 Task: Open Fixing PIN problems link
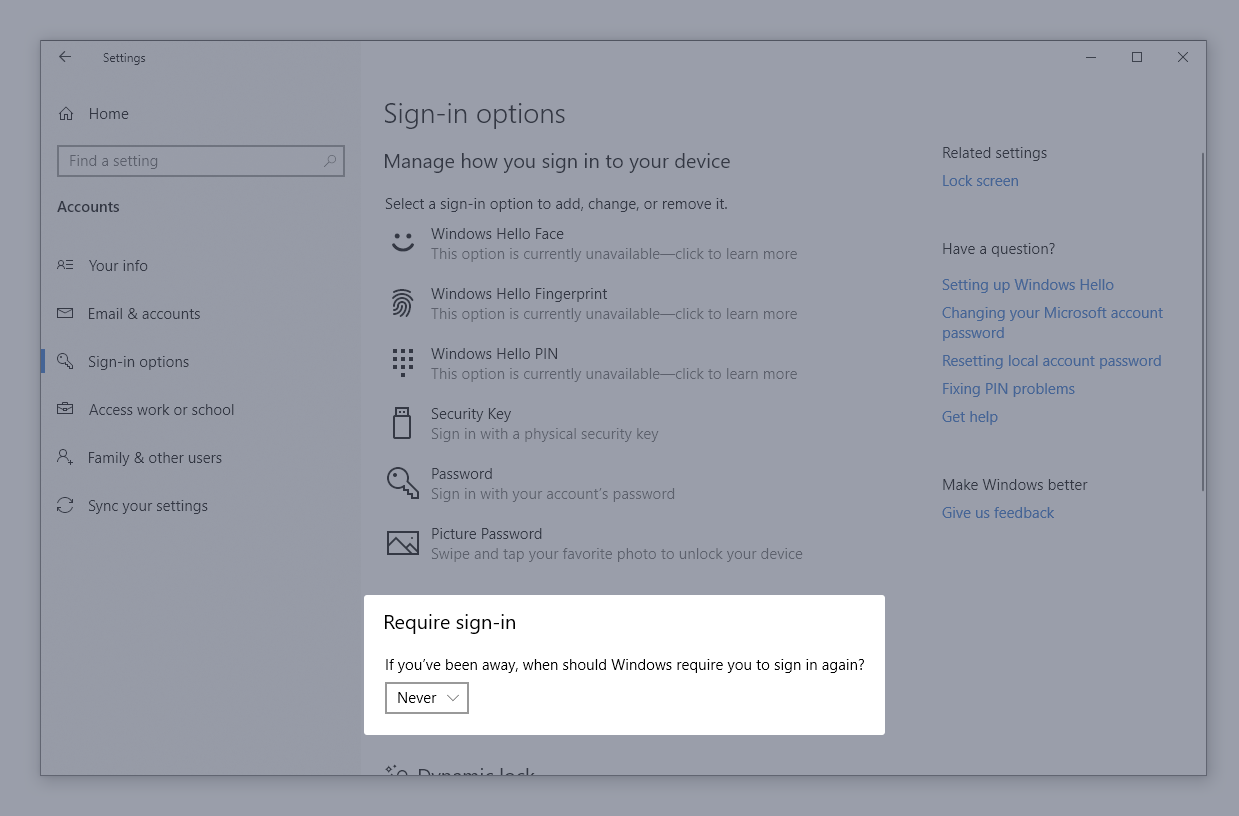(x=1008, y=389)
